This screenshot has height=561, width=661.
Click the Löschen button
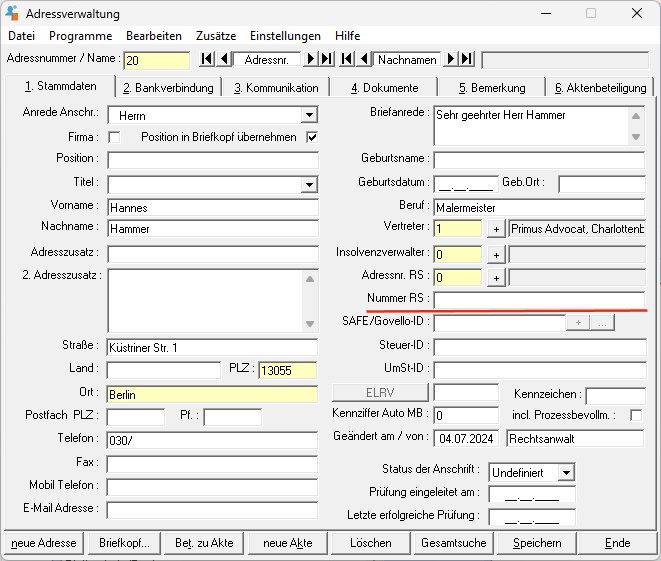pyautogui.click(x=371, y=543)
